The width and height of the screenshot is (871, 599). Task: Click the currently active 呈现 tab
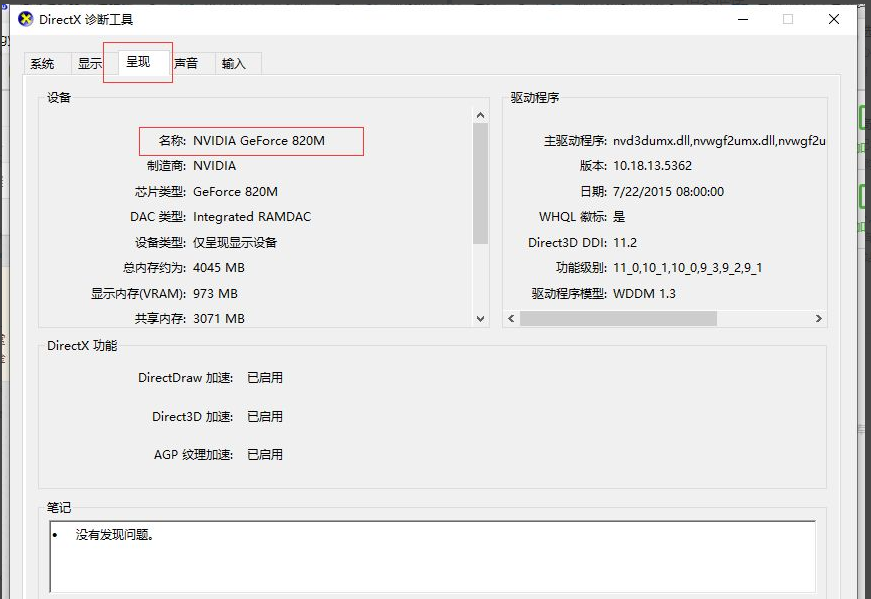pos(140,62)
